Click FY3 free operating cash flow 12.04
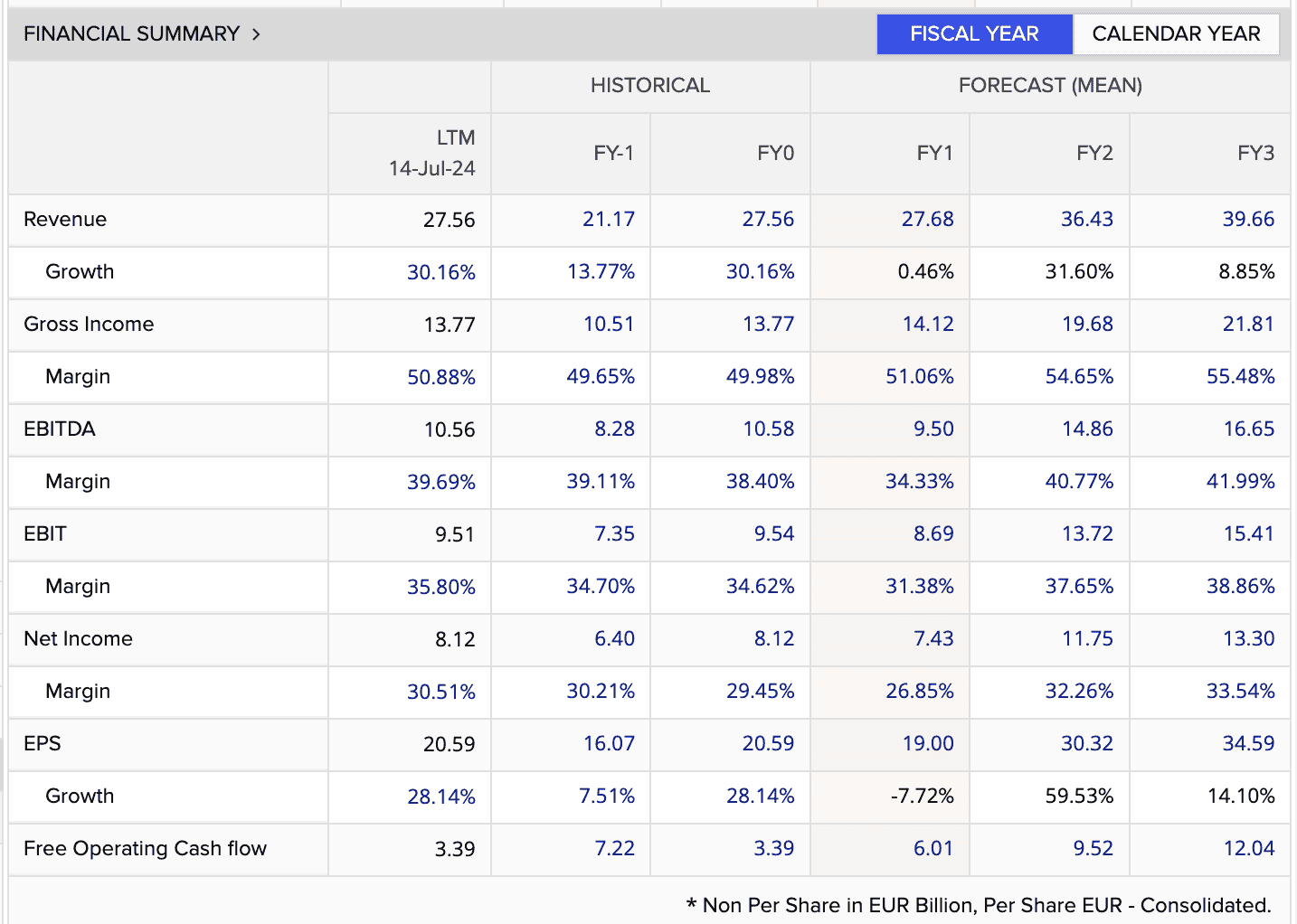This screenshot has height=924, width=1297. coord(1249,849)
